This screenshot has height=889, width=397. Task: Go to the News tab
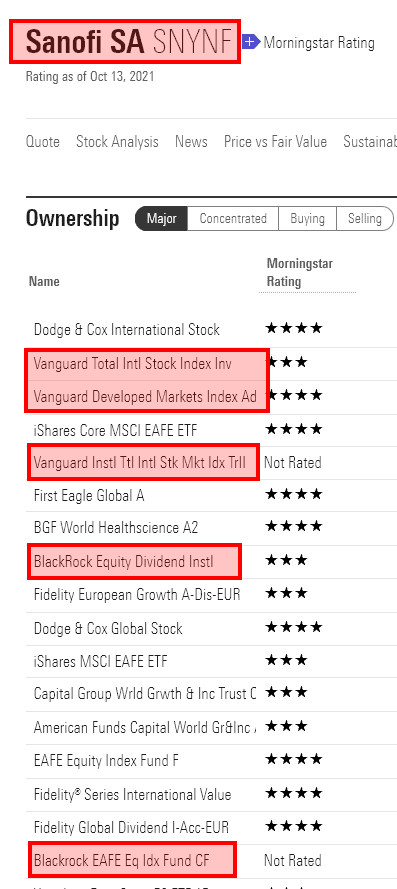(x=191, y=142)
